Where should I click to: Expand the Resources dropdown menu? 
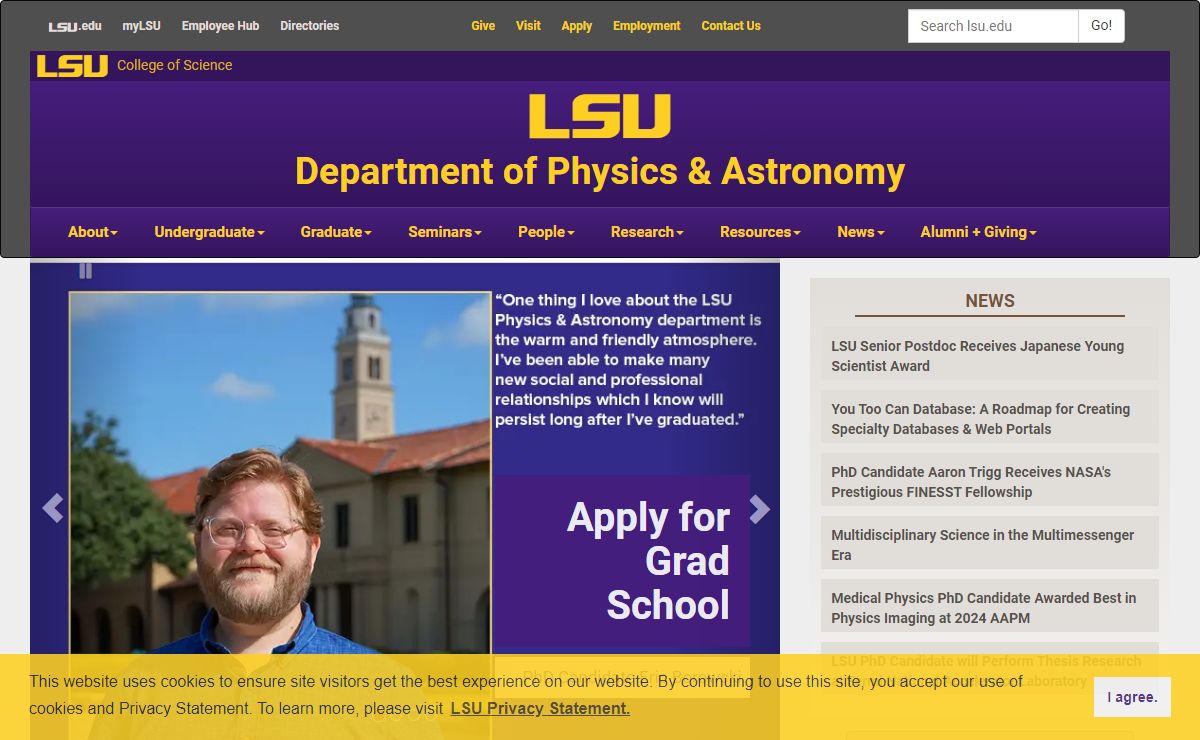(x=760, y=232)
